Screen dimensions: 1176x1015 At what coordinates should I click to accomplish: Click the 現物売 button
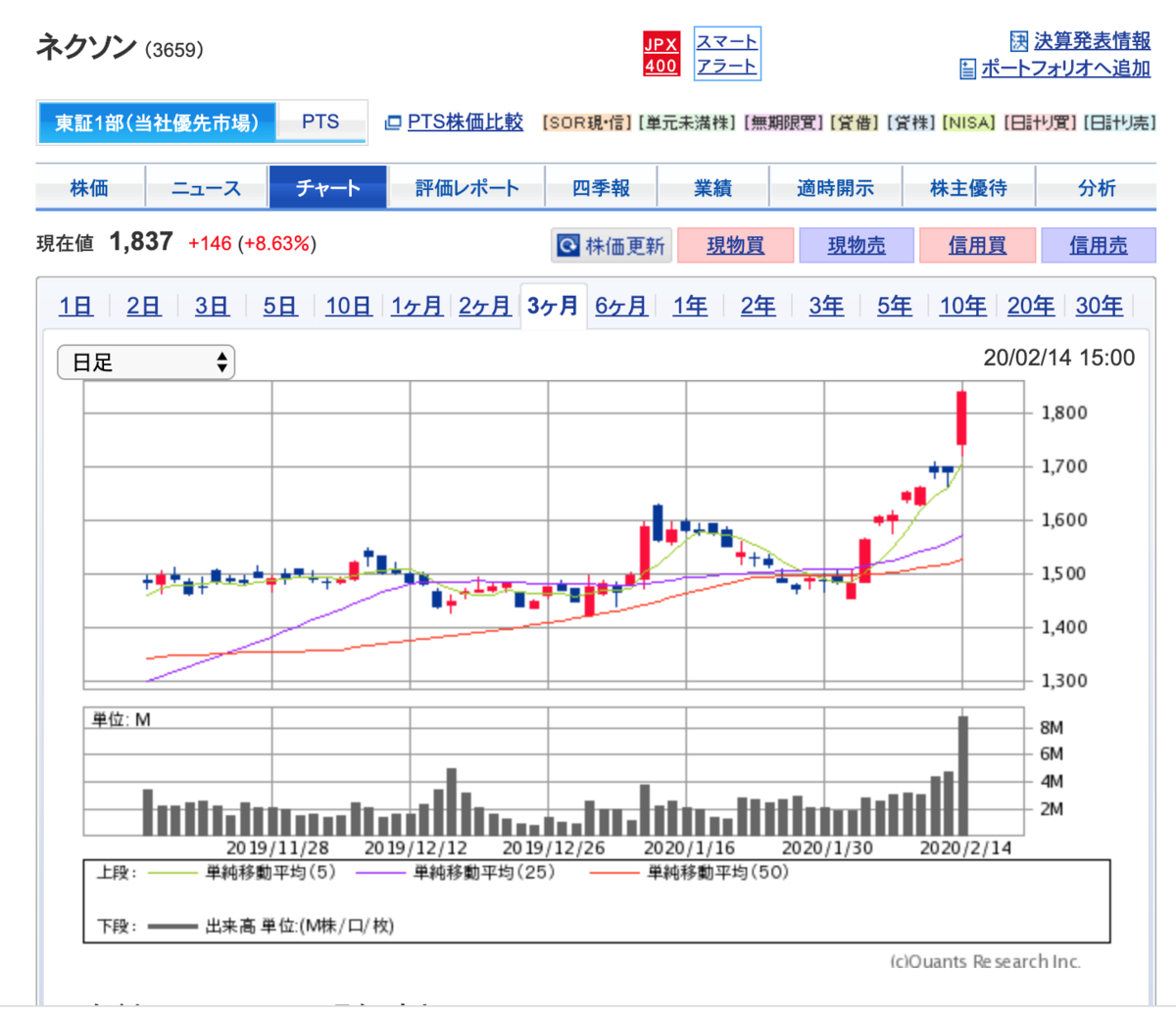pyautogui.click(x=857, y=245)
